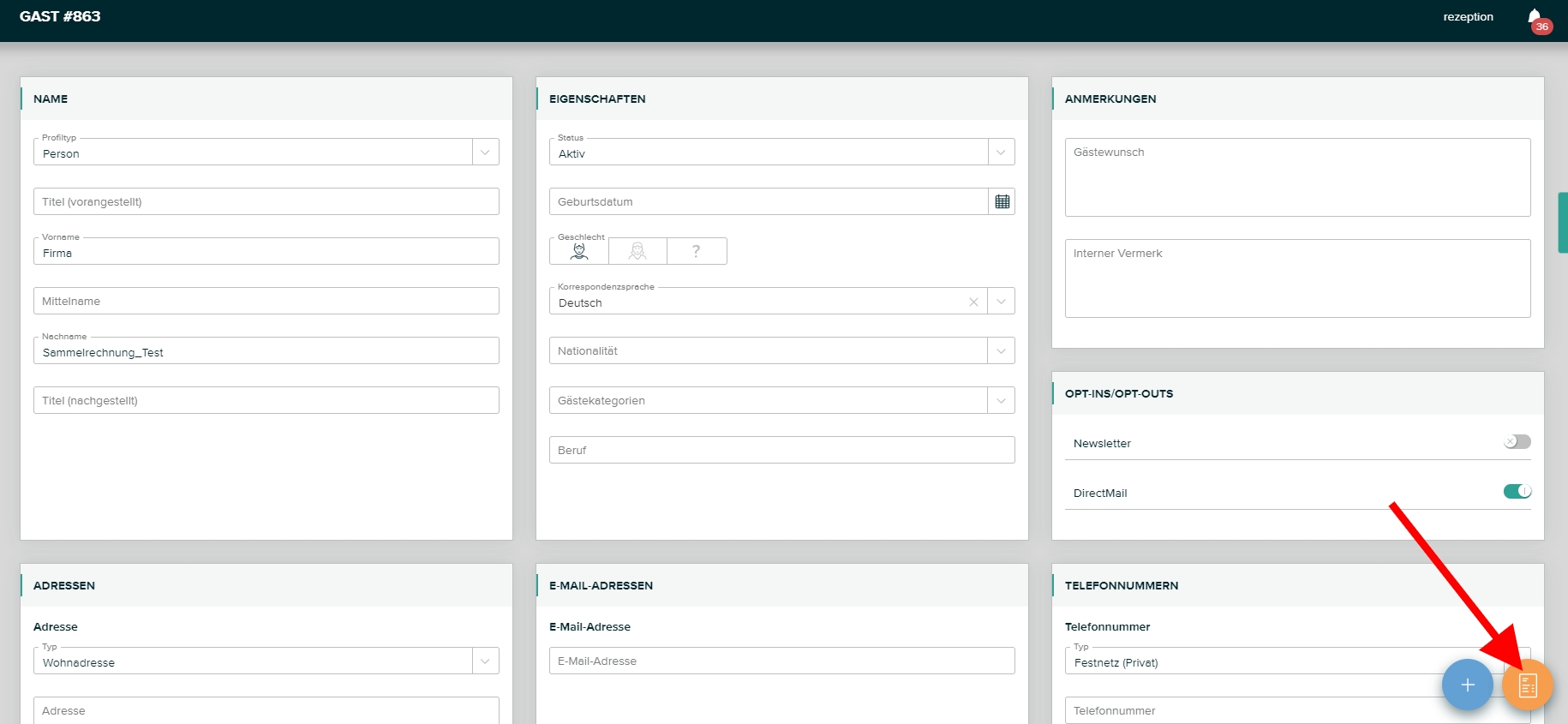Open the Status dropdown

[1001, 153]
